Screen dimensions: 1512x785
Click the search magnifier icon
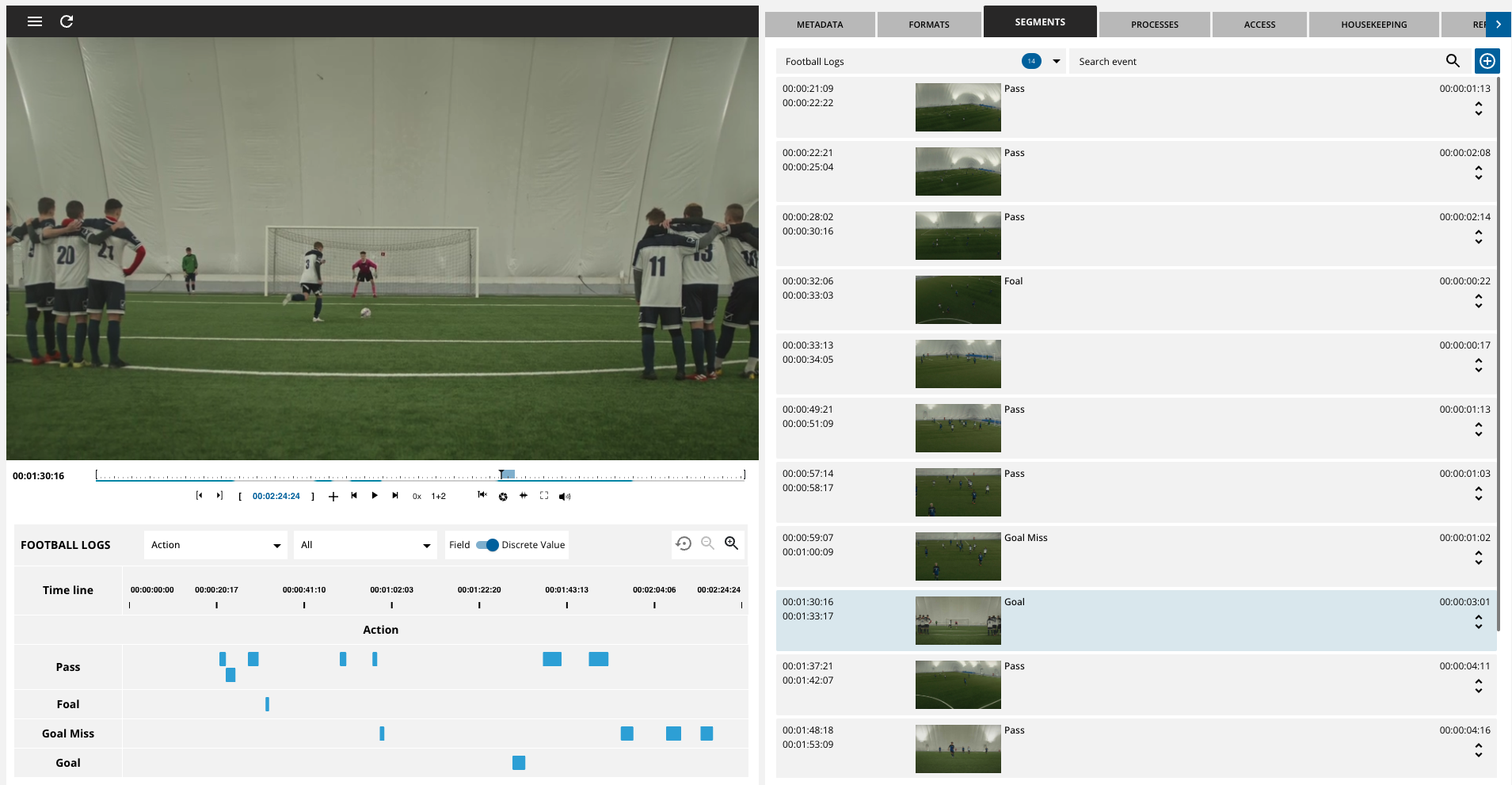(1453, 61)
